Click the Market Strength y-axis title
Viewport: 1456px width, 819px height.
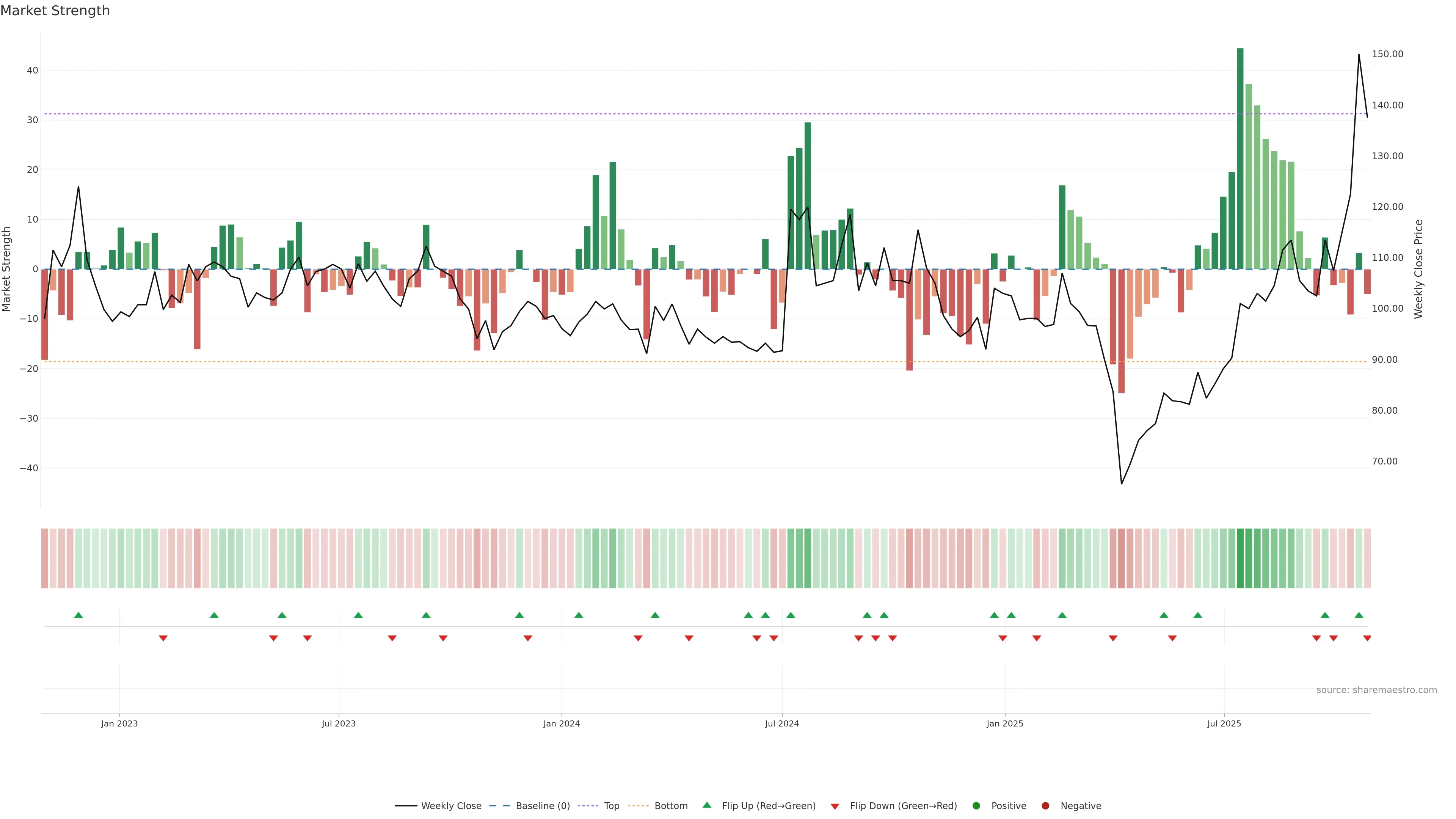tap(7, 269)
